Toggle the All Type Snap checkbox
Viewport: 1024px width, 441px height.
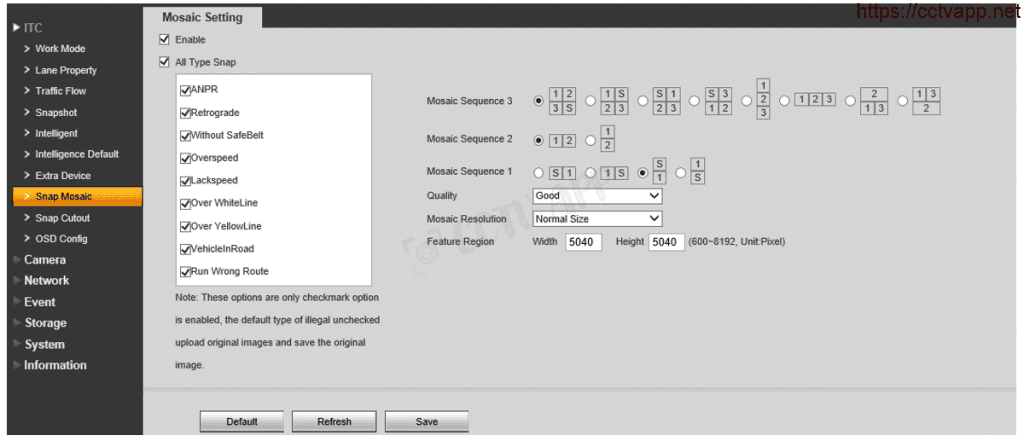(164, 62)
